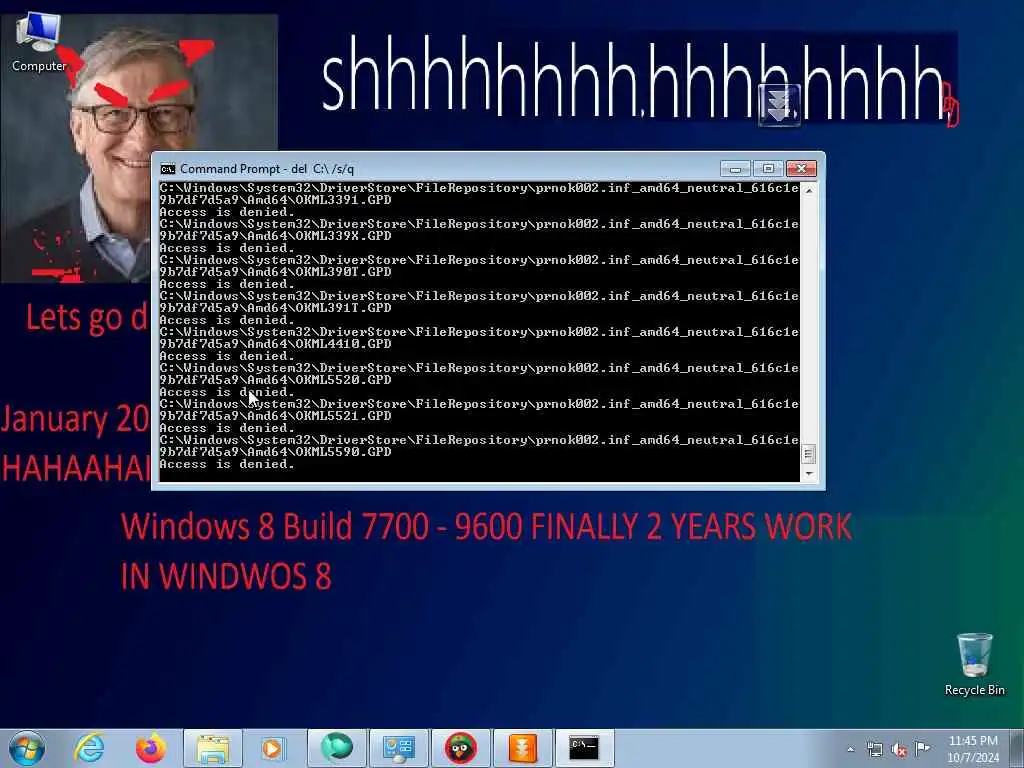1024x768 pixels.
Task: Click the Command Prompt scrollbar up arrow
Action: 808,191
